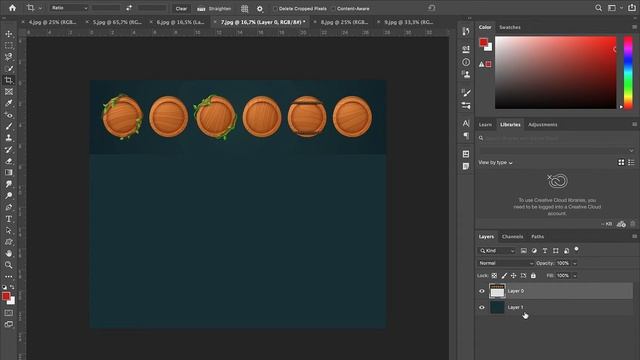Open Layers panel menu button
Image resolution: width=640 pixels, height=360 pixels.
634,236
